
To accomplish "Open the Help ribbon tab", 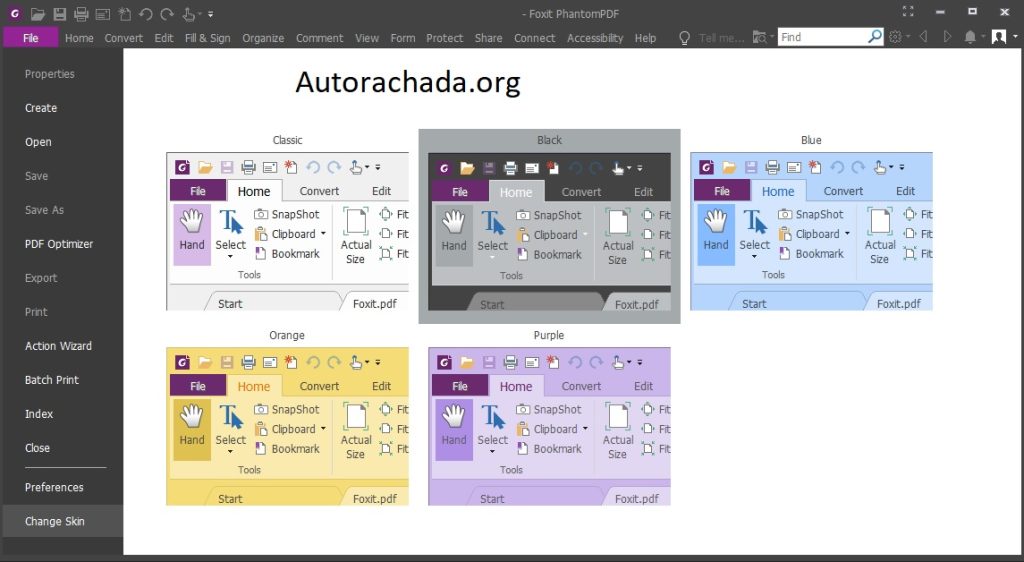I will point(645,38).
